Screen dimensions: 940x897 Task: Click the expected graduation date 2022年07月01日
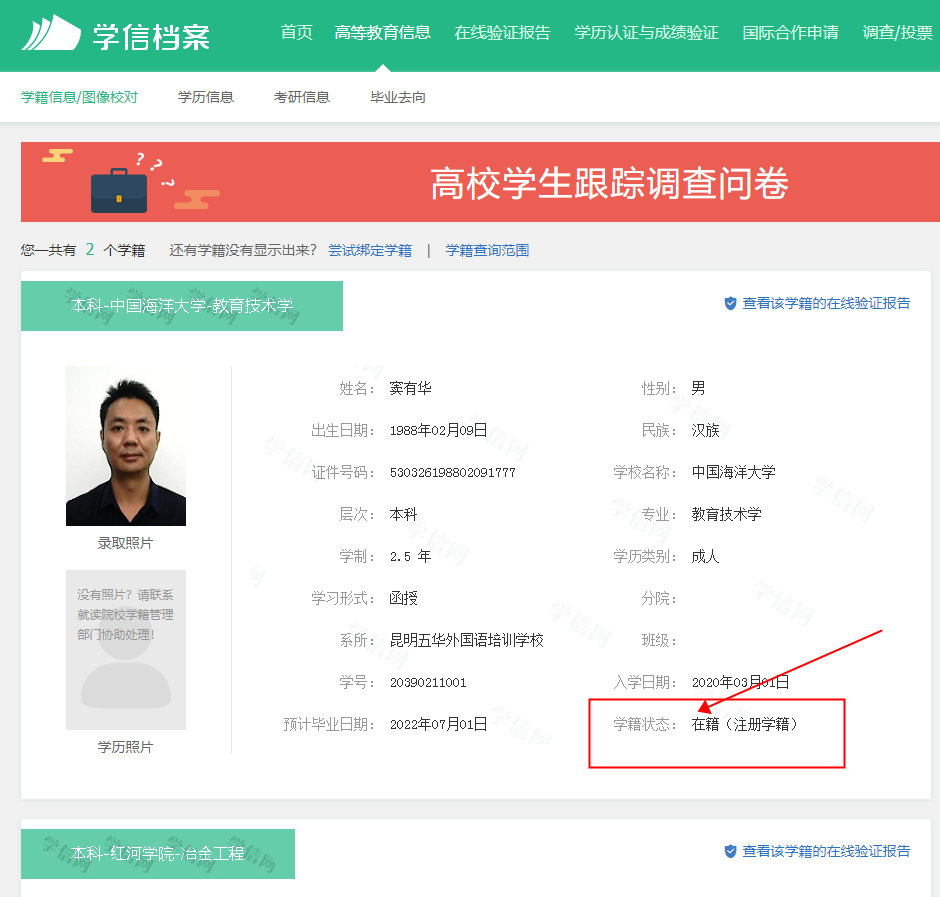(x=438, y=724)
